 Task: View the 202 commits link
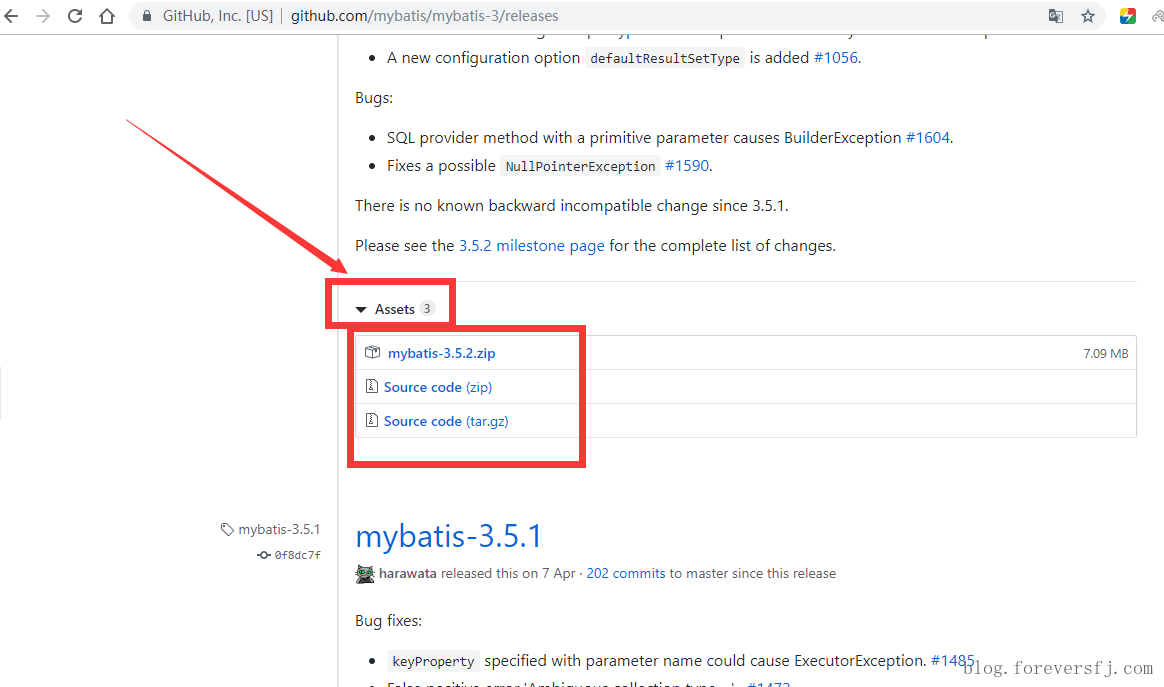coord(626,573)
